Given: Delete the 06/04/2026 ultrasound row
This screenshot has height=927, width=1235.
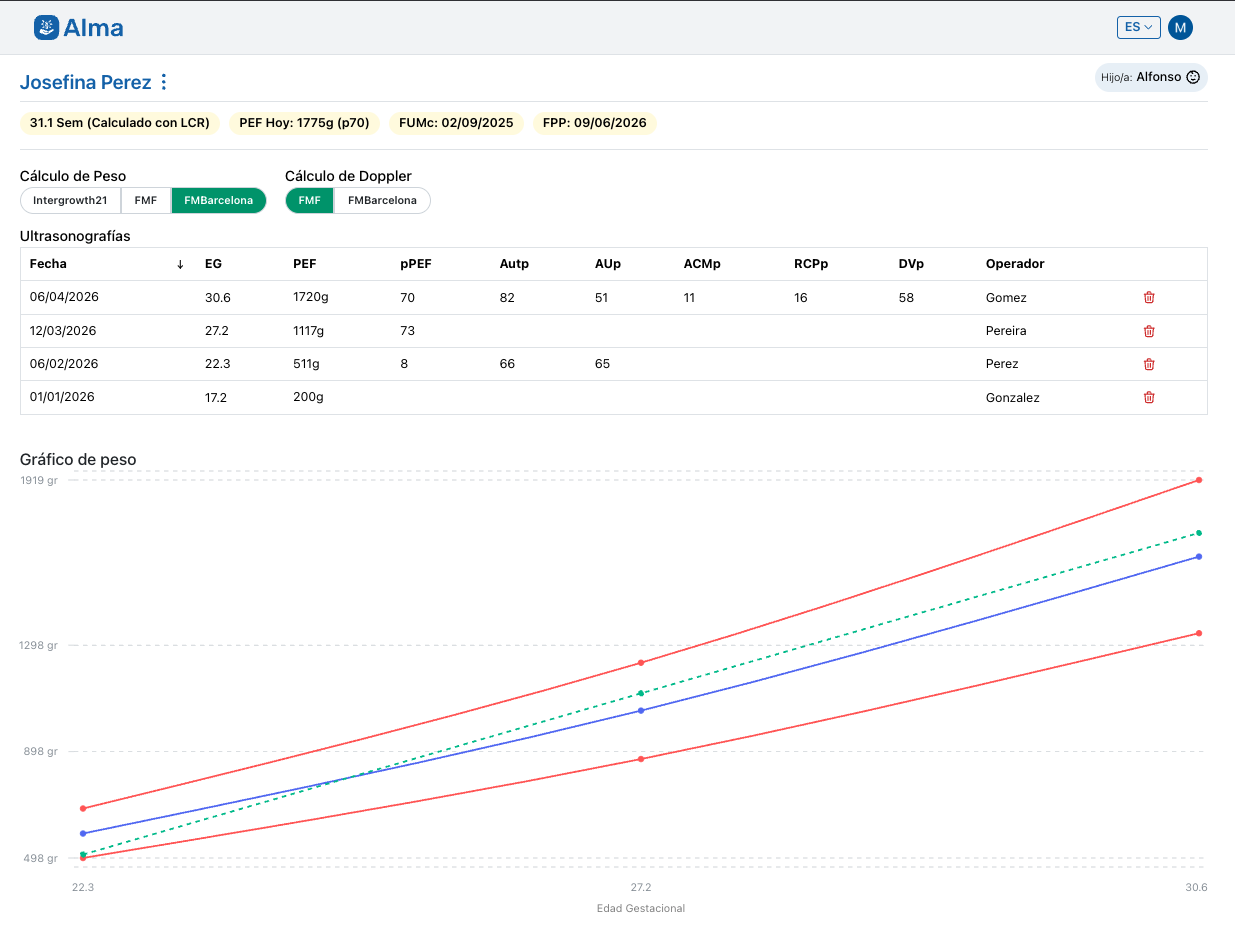Looking at the screenshot, I should 1149,297.
